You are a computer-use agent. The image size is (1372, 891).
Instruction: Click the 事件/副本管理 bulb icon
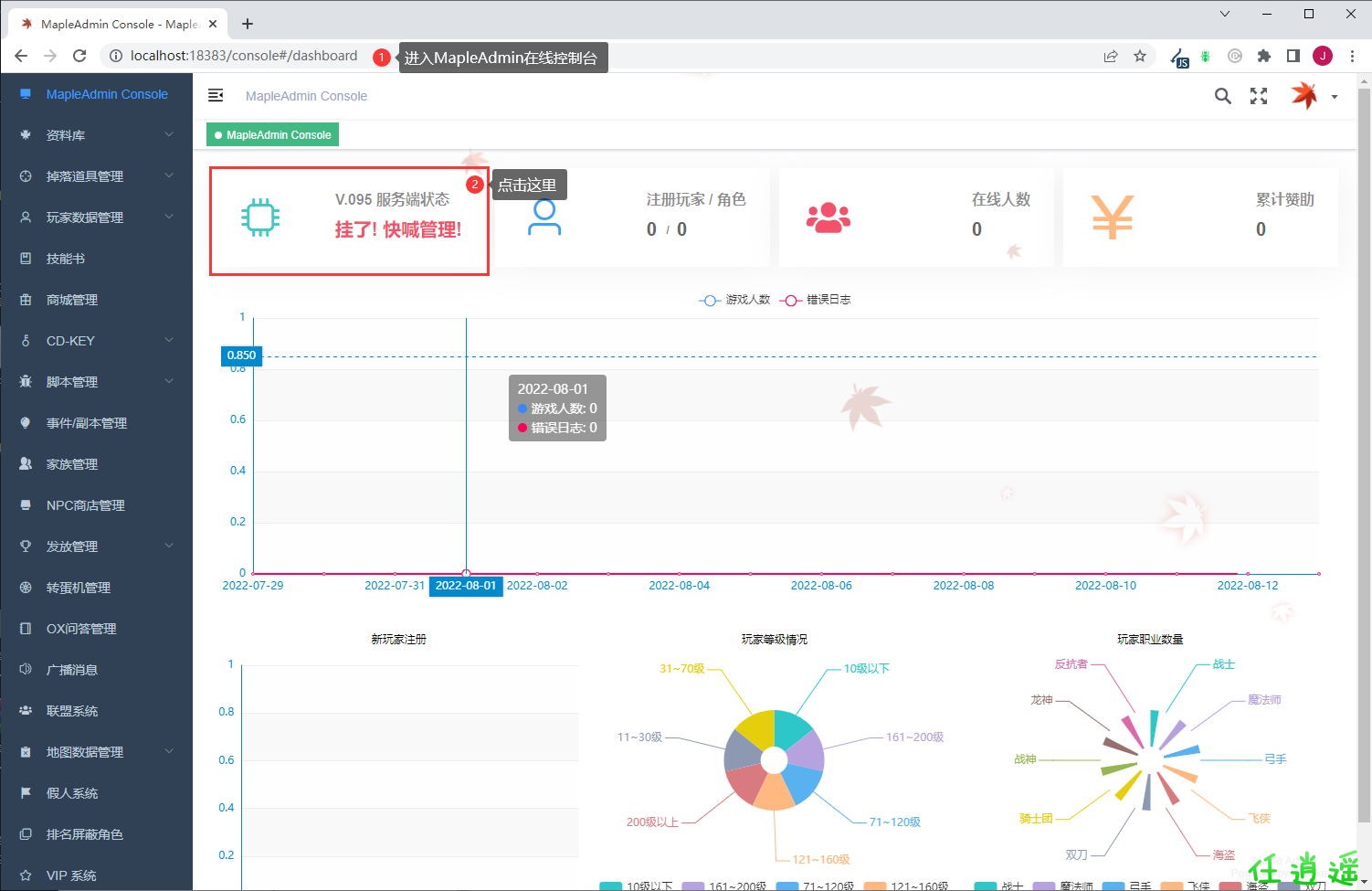coord(26,423)
